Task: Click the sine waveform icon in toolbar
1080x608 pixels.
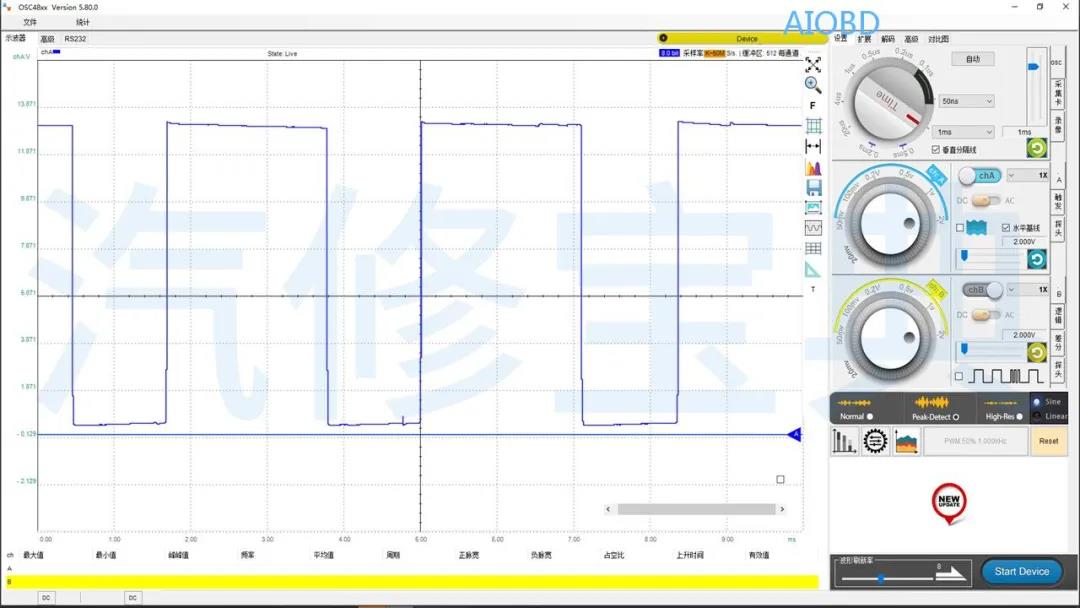Action: [x=813, y=227]
